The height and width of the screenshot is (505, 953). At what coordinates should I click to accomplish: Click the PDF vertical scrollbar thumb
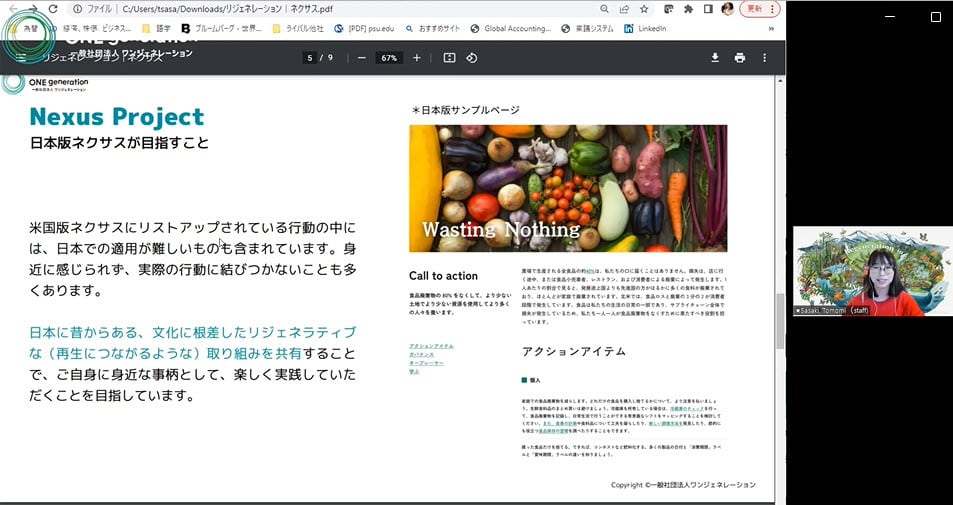(x=780, y=320)
